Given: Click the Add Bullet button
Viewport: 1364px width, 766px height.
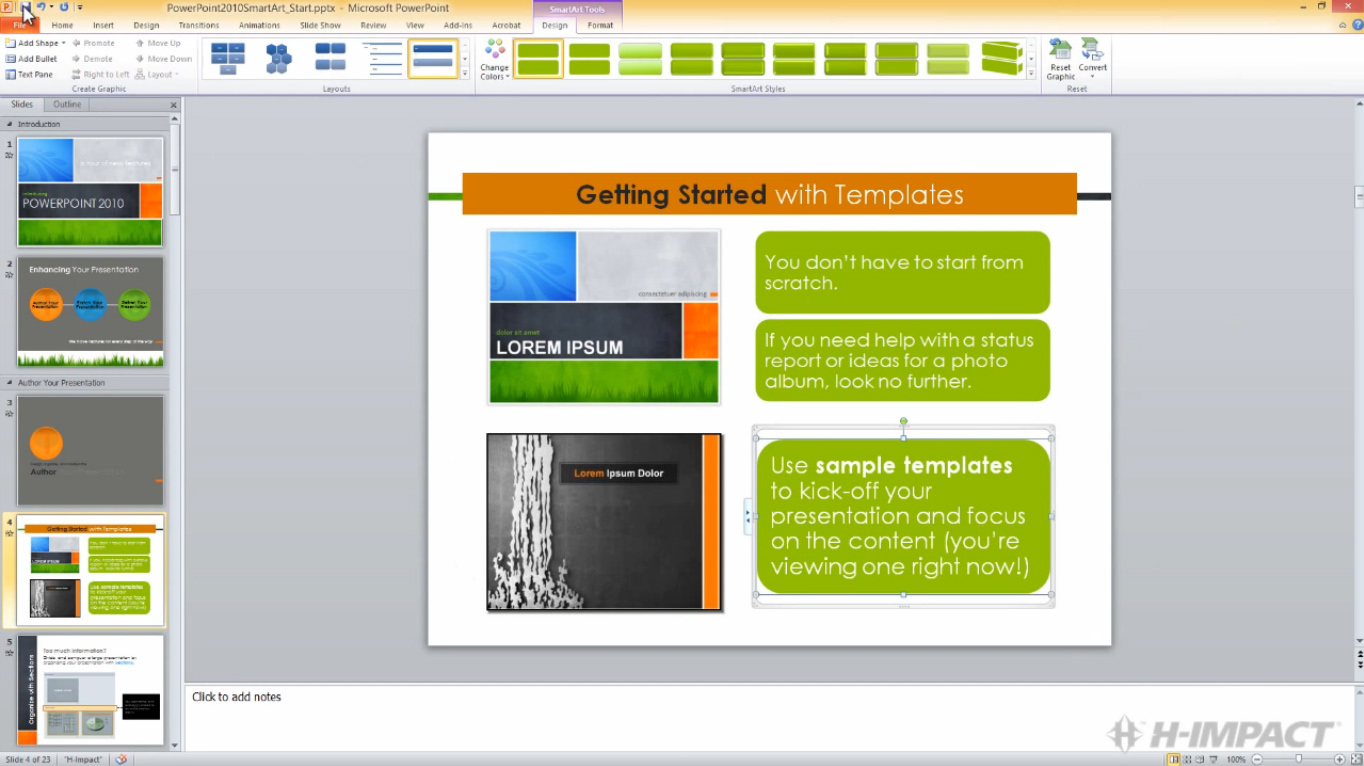Looking at the screenshot, I should (31, 59).
